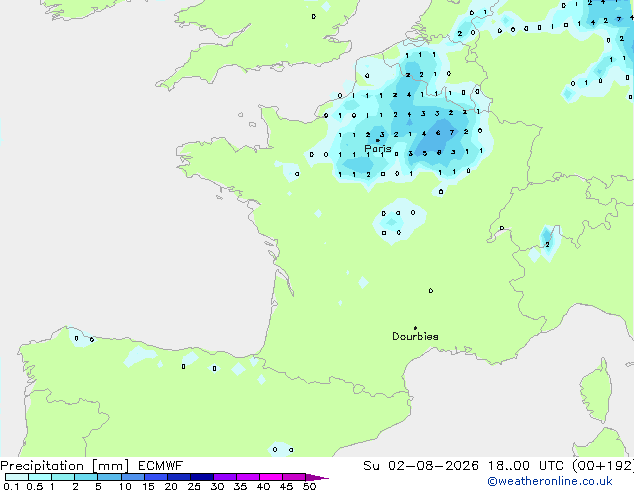634x490 pixels.
Task: Click the precipitation value '2' over Switzerland
Action: tap(547, 245)
